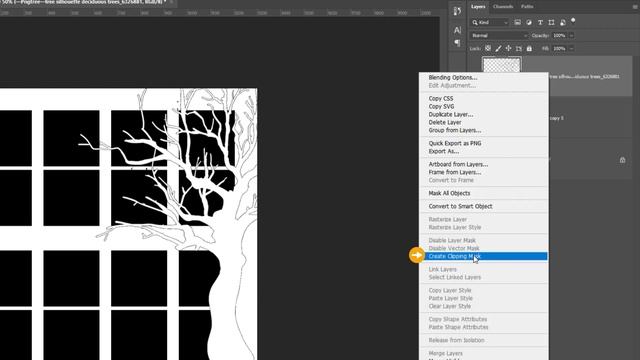Choose Quick Export as PNG
Image resolution: width=640 pixels, height=360 pixels.
point(455,143)
